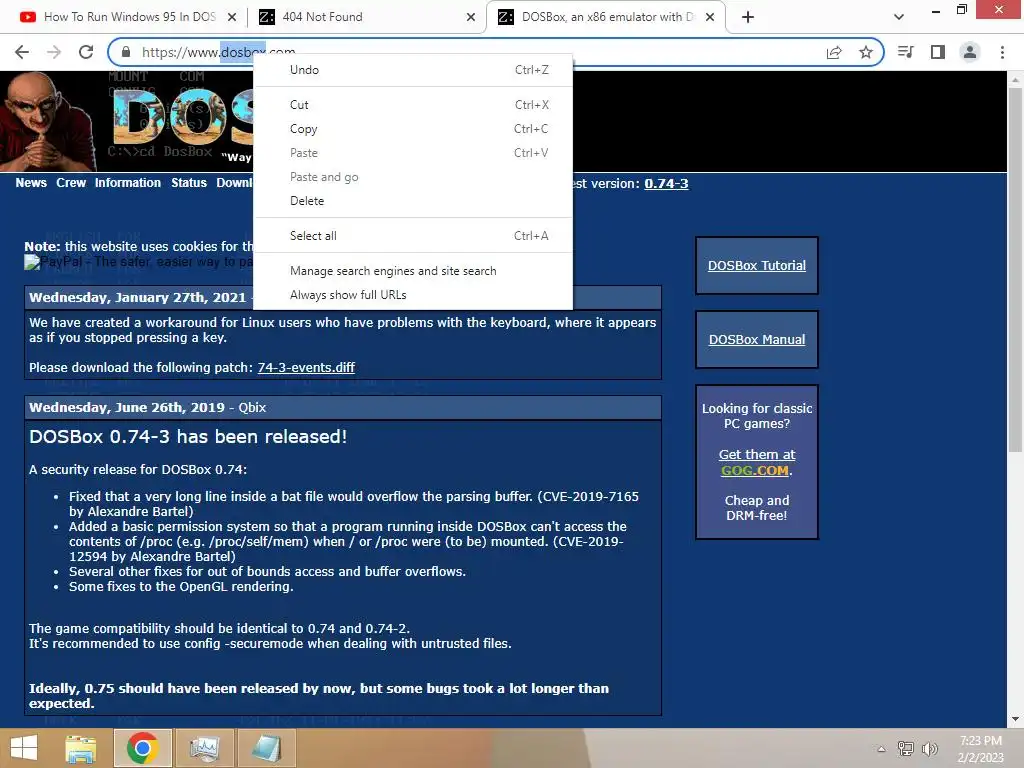Open the Chrome three-dot menu
This screenshot has height=768, width=1024.
click(1002, 52)
